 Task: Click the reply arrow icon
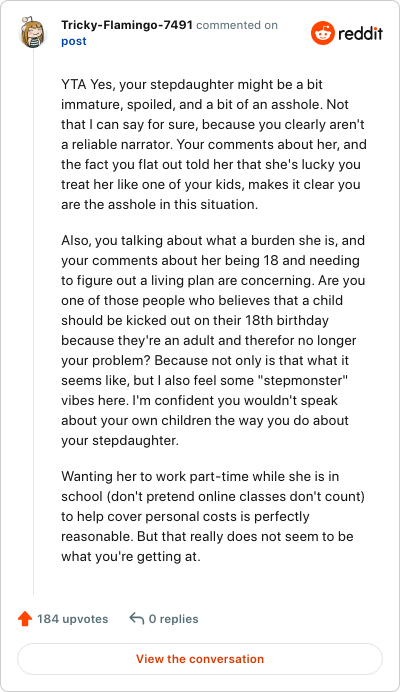tap(136, 619)
